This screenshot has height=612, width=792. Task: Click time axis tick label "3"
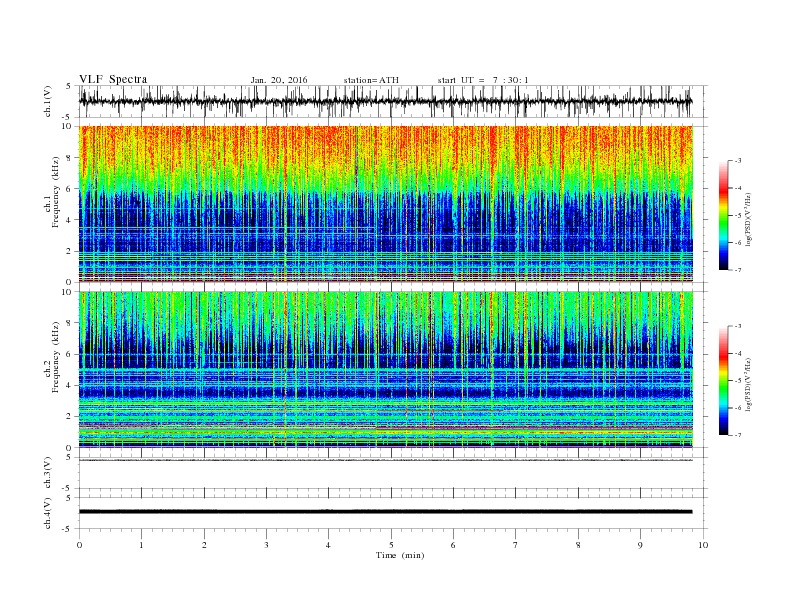[x=266, y=545]
